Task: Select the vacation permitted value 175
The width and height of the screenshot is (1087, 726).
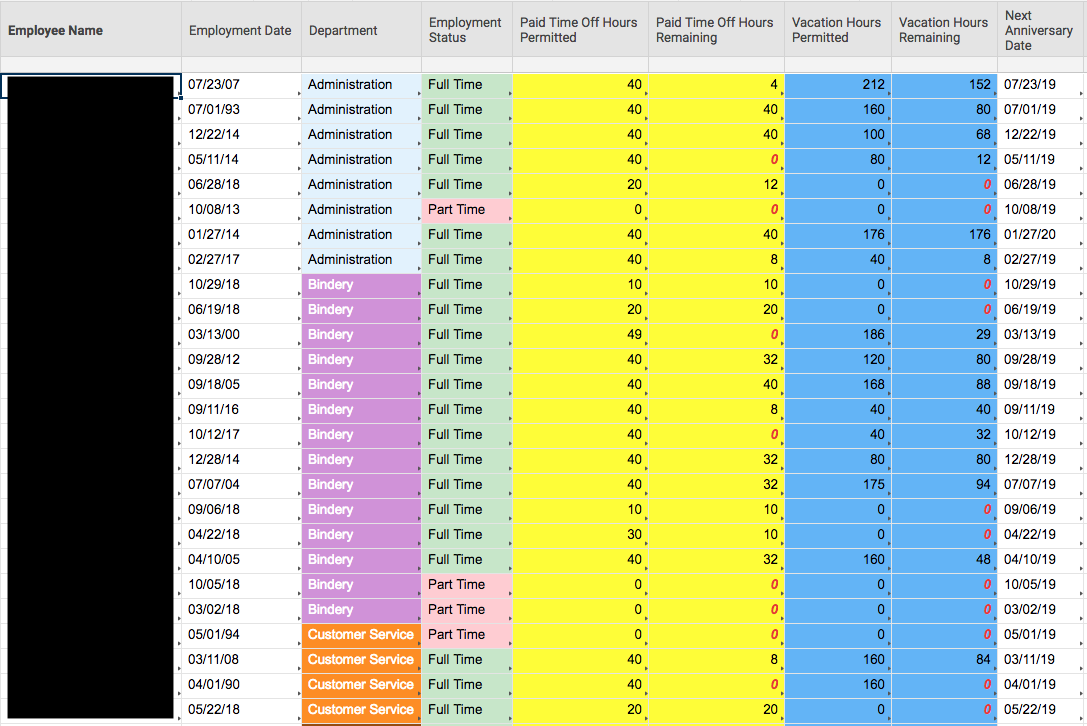Action: coord(837,484)
